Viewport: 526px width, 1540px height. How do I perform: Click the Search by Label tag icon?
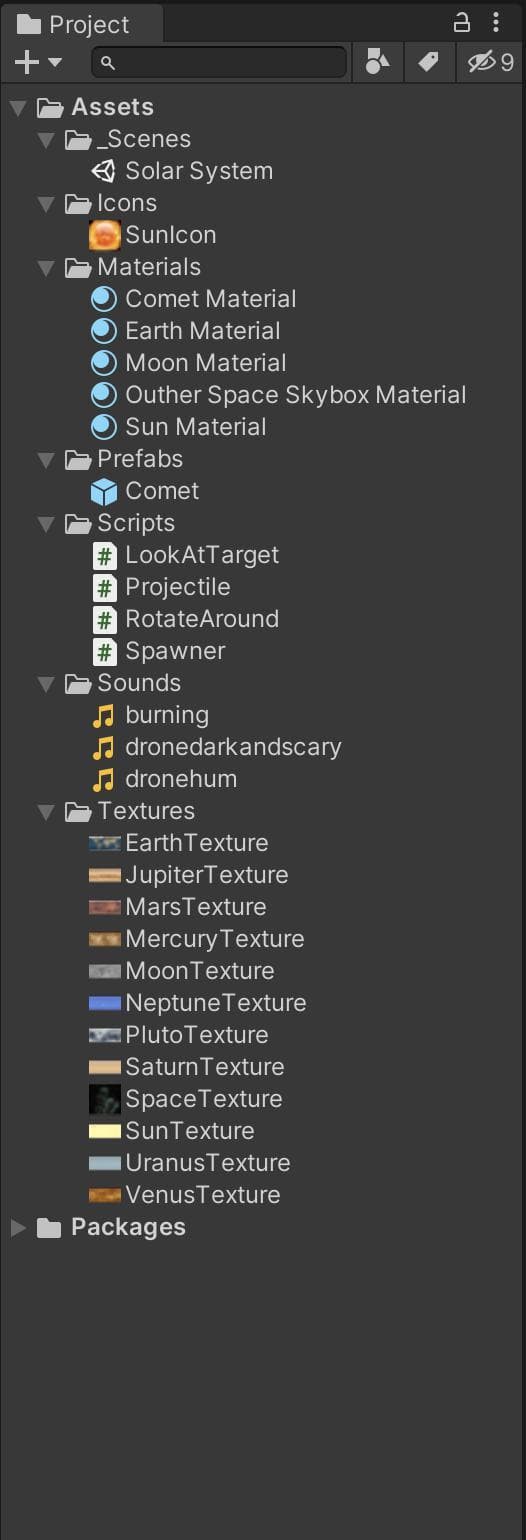pyautogui.click(x=428, y=62)
